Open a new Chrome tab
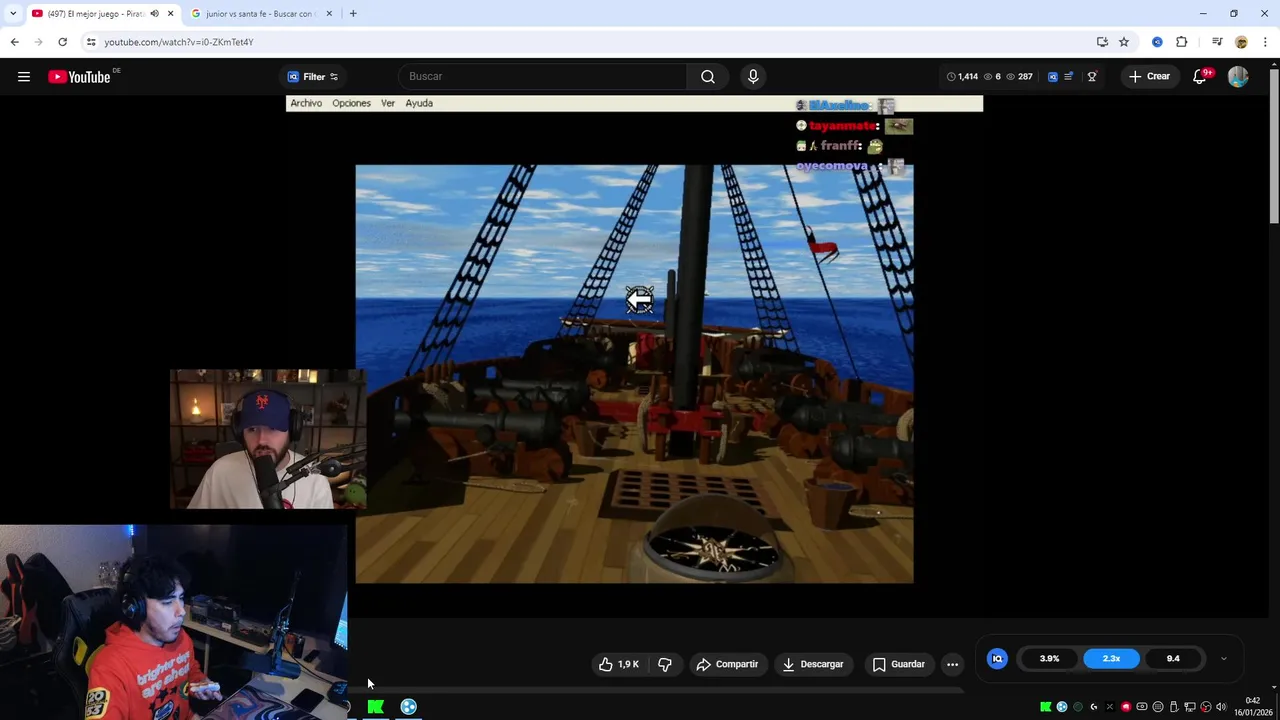This screenshot has width=1280, height=720. (353, 14)
